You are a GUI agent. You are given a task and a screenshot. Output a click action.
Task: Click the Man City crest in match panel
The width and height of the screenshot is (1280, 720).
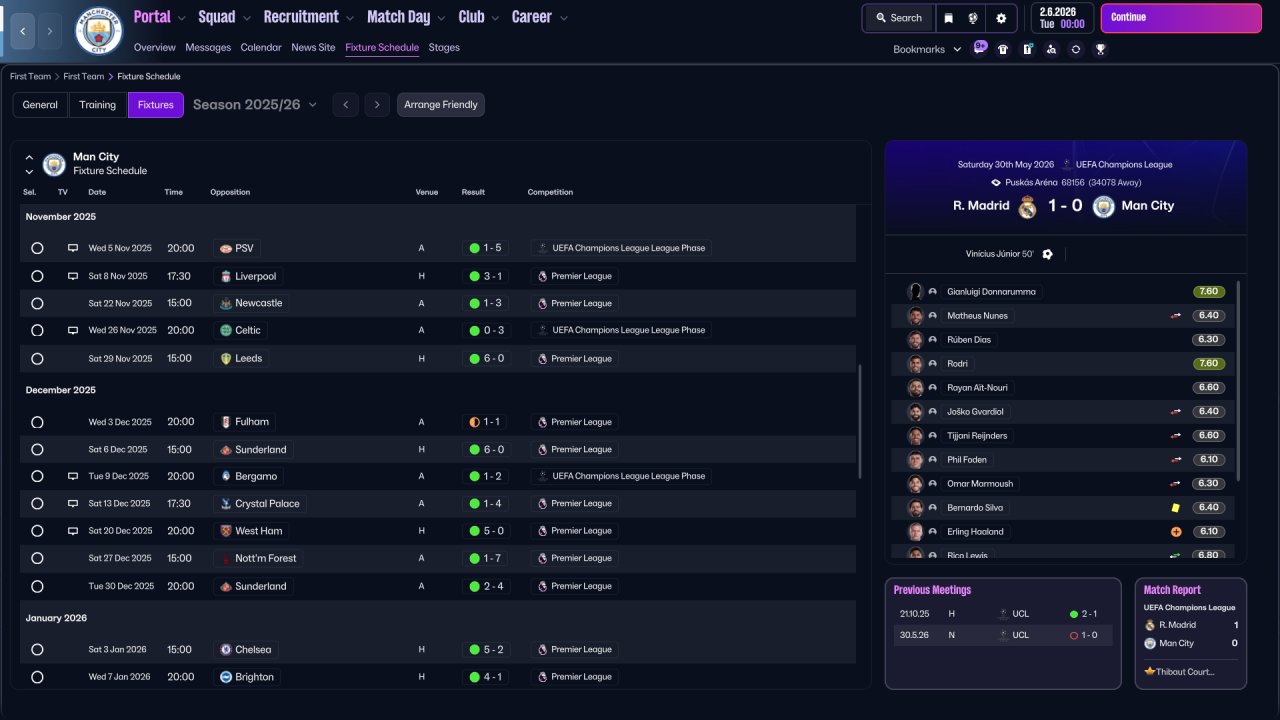[x=1103, y=206]
